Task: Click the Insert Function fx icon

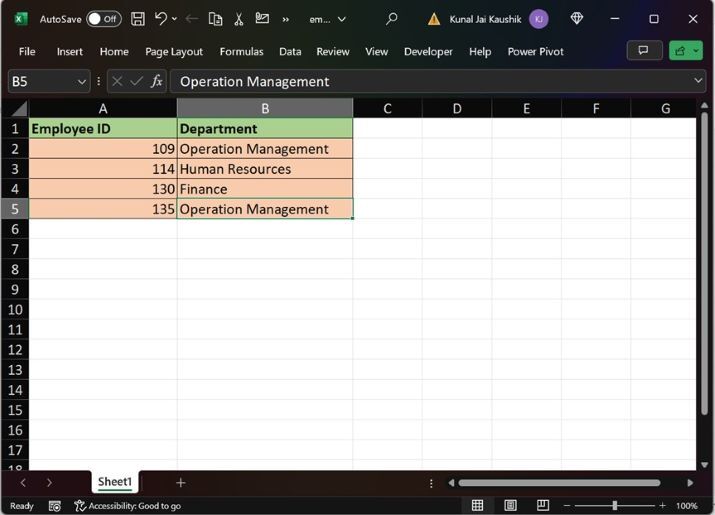Action: pos(156,81)
